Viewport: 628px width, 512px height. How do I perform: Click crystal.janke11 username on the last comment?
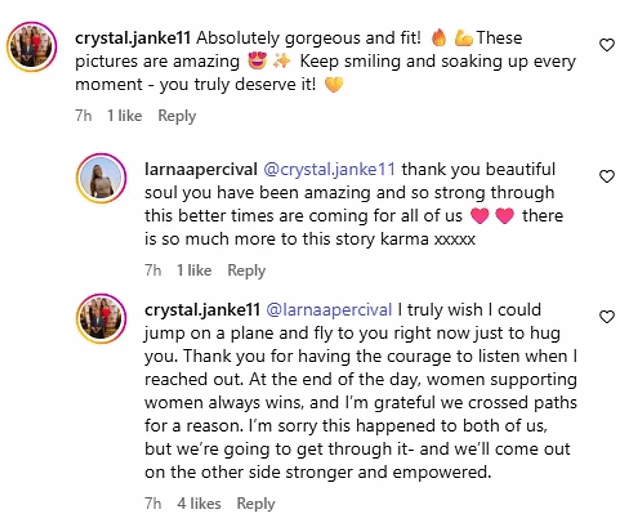[x=204, y=309]
